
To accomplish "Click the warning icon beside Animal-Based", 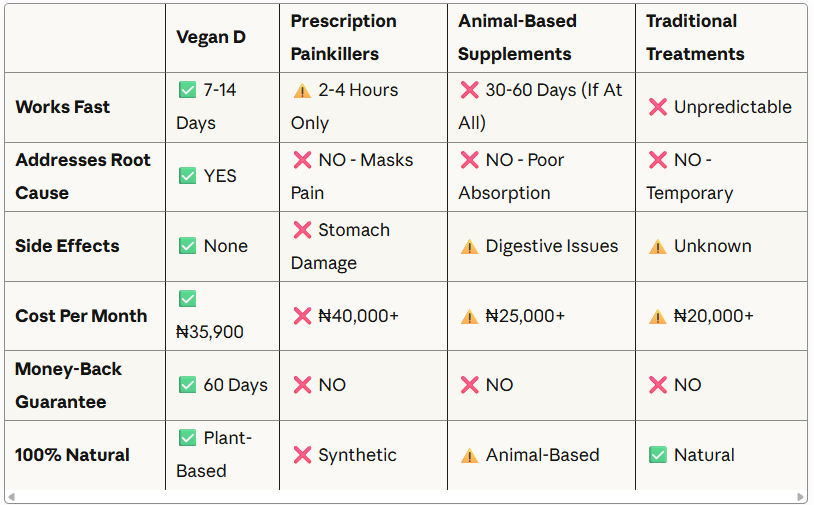I will pos(469,455).
